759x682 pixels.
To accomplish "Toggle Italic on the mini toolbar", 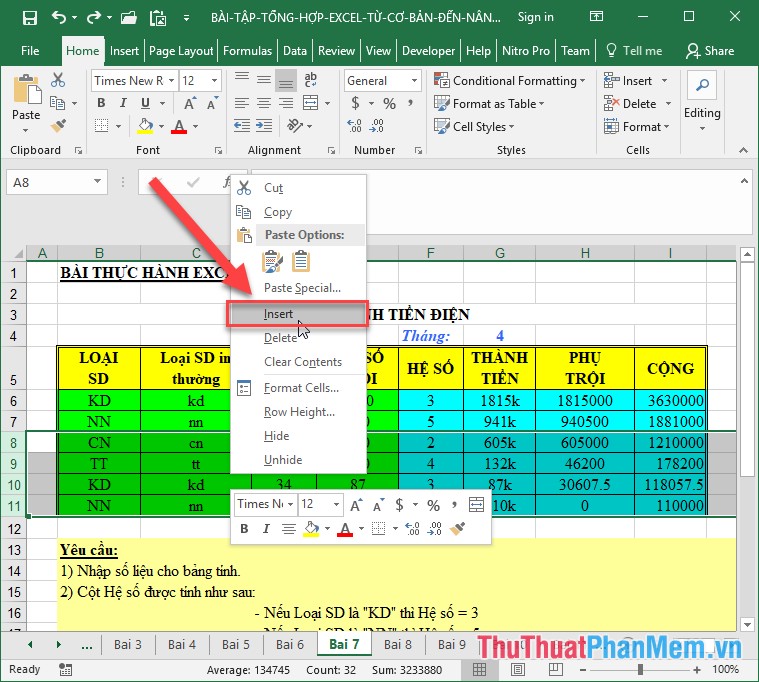I will (266, 528).
